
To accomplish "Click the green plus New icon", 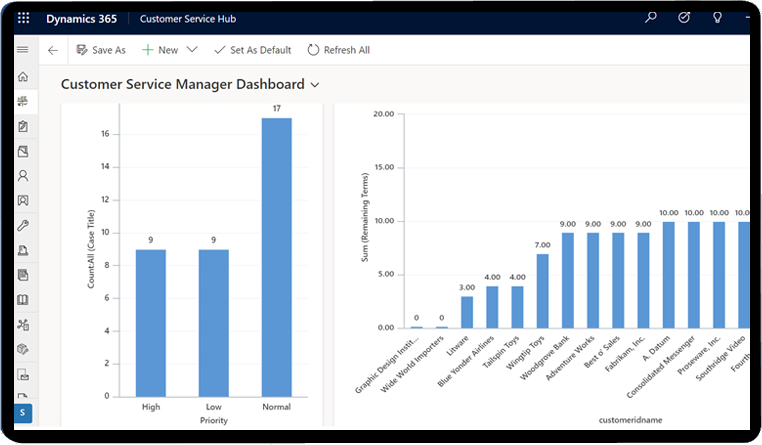I will pos(147,50).
